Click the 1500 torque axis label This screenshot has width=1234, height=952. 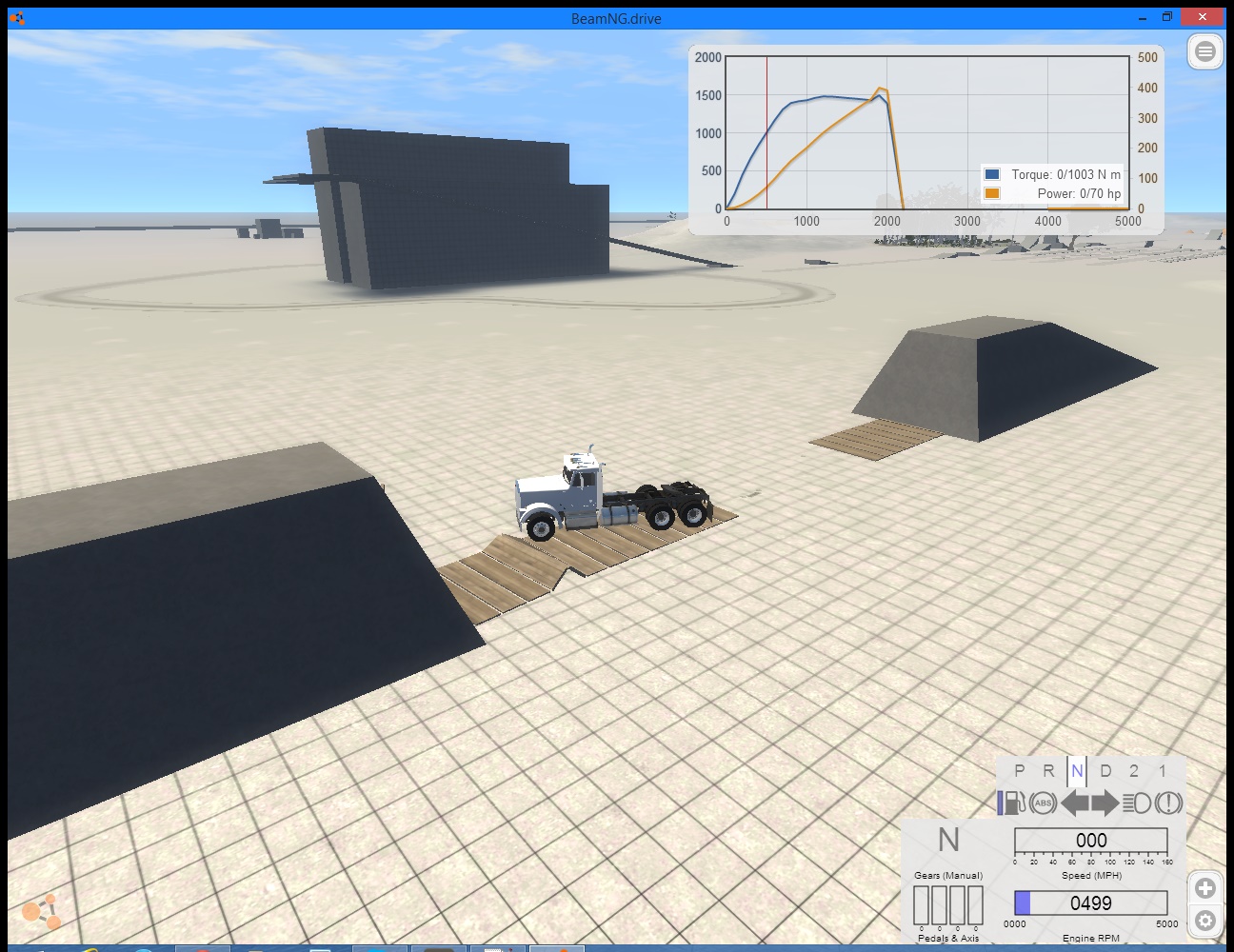pyautogui.click(x=708, y=95)
